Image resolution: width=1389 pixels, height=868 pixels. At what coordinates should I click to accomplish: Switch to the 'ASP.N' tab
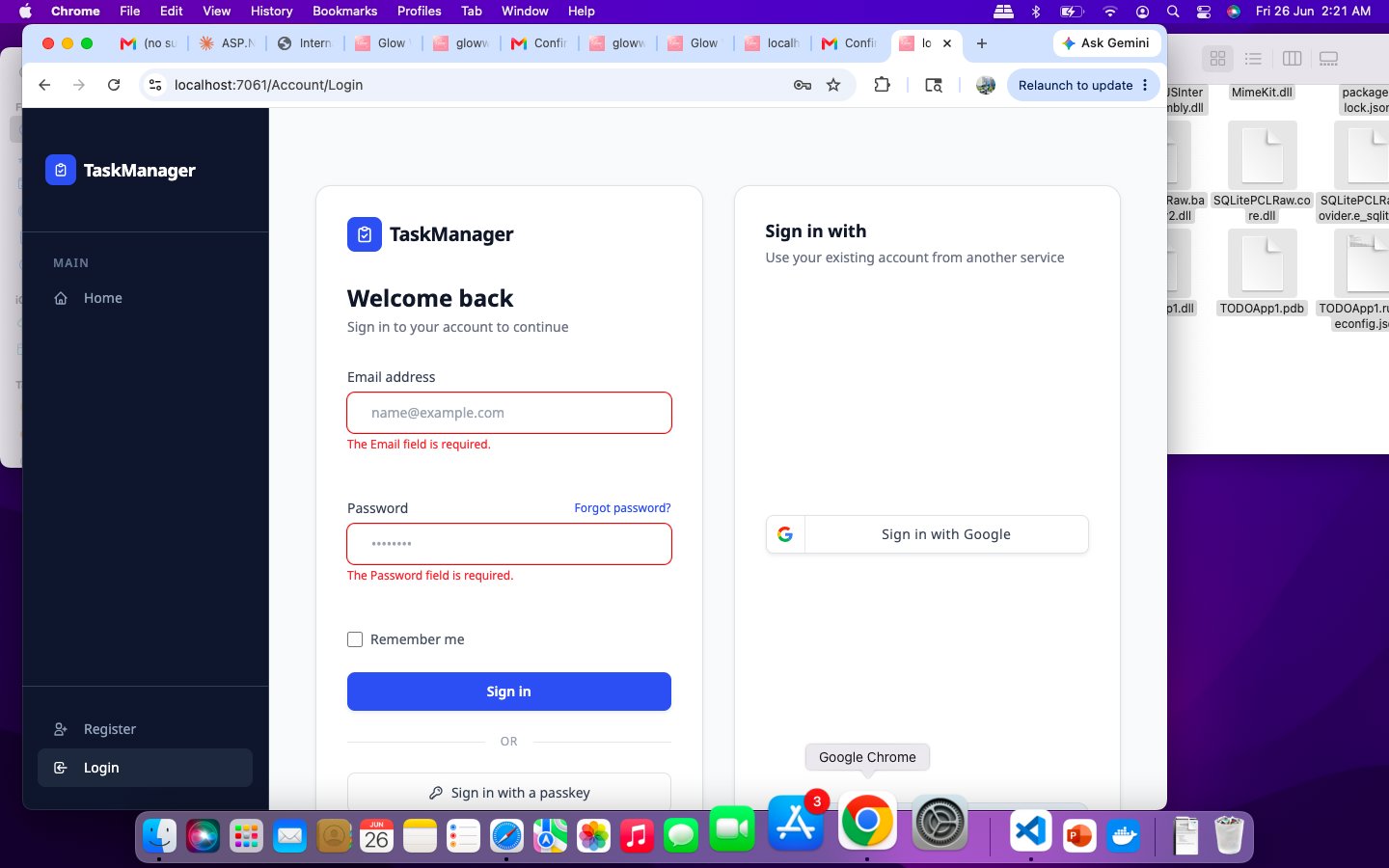tap(227, 43)
